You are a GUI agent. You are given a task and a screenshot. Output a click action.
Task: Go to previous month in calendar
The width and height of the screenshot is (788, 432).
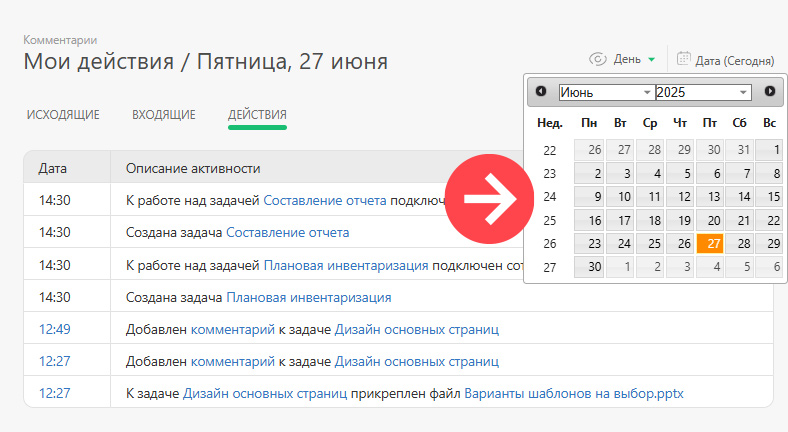(541, 91)
